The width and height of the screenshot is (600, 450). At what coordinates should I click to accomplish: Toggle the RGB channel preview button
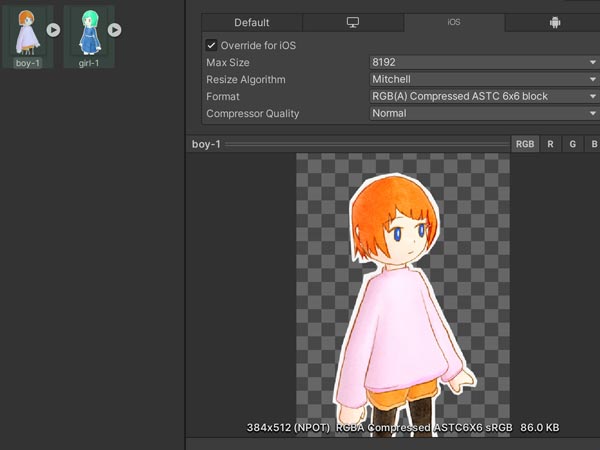524,145
